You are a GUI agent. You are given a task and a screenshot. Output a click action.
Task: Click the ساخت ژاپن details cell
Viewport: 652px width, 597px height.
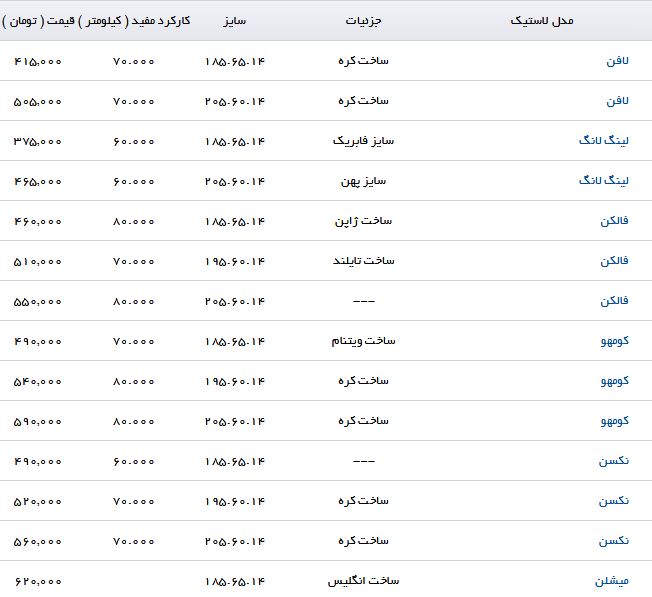point(363,221)
